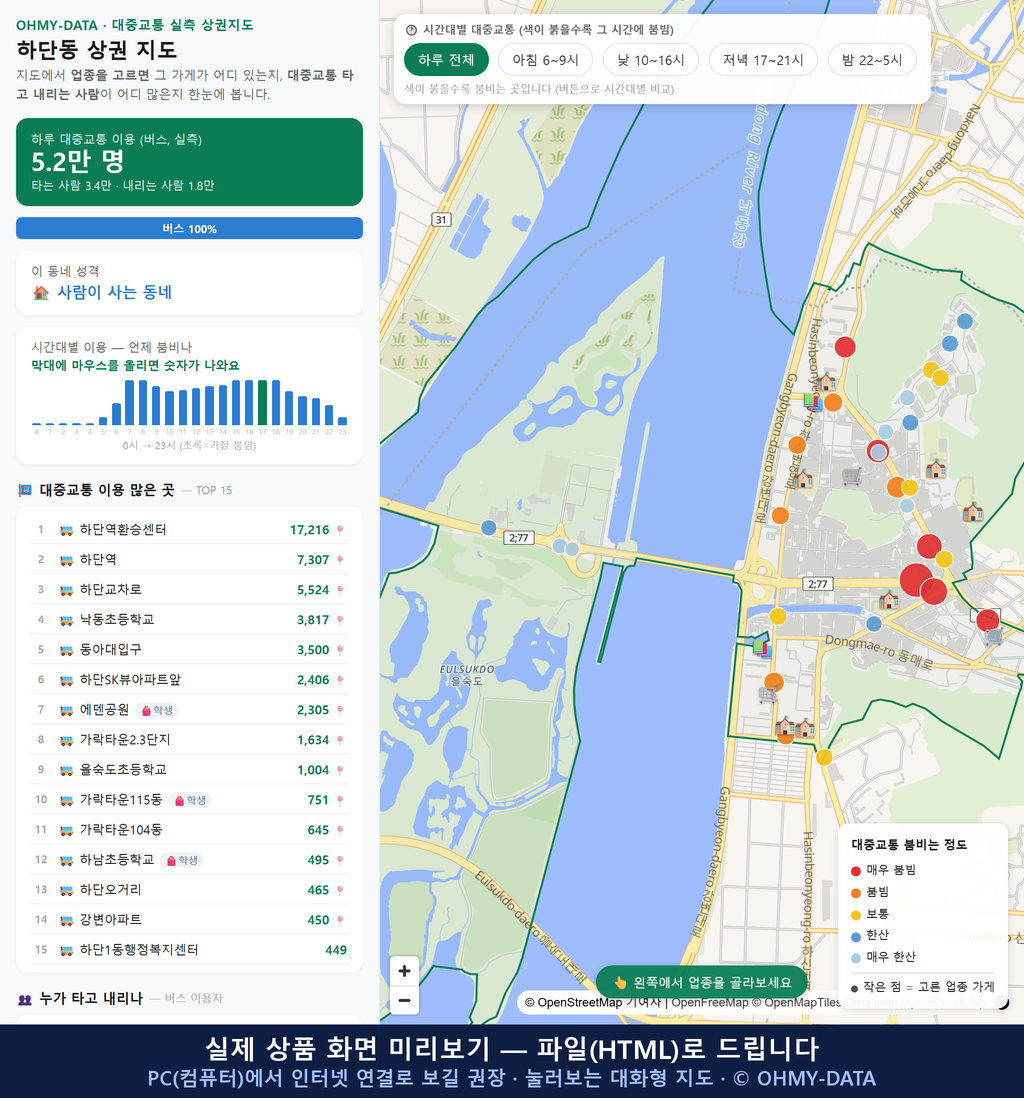Click the yellow 보통 legend dot
This screenshot has width=1024, height=1098.
coord(855,915)
